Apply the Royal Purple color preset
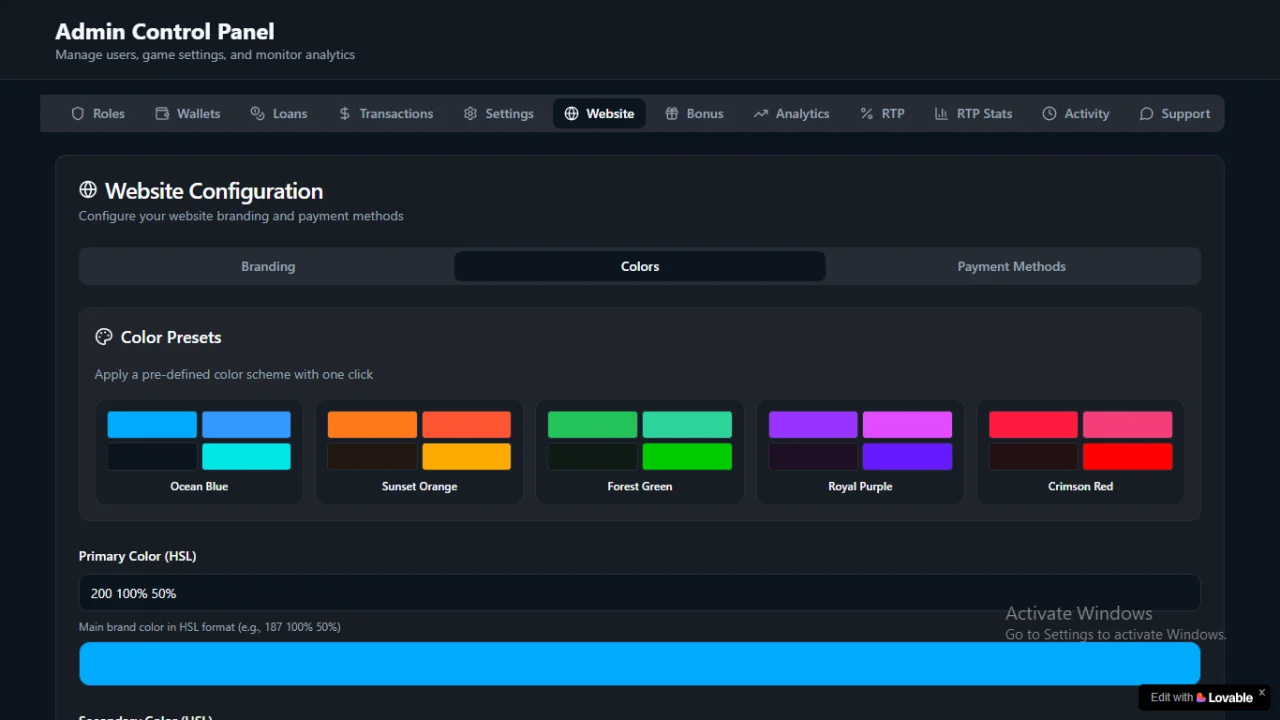The height and width of the screenshot is (720, 1280). coord(860,452)
